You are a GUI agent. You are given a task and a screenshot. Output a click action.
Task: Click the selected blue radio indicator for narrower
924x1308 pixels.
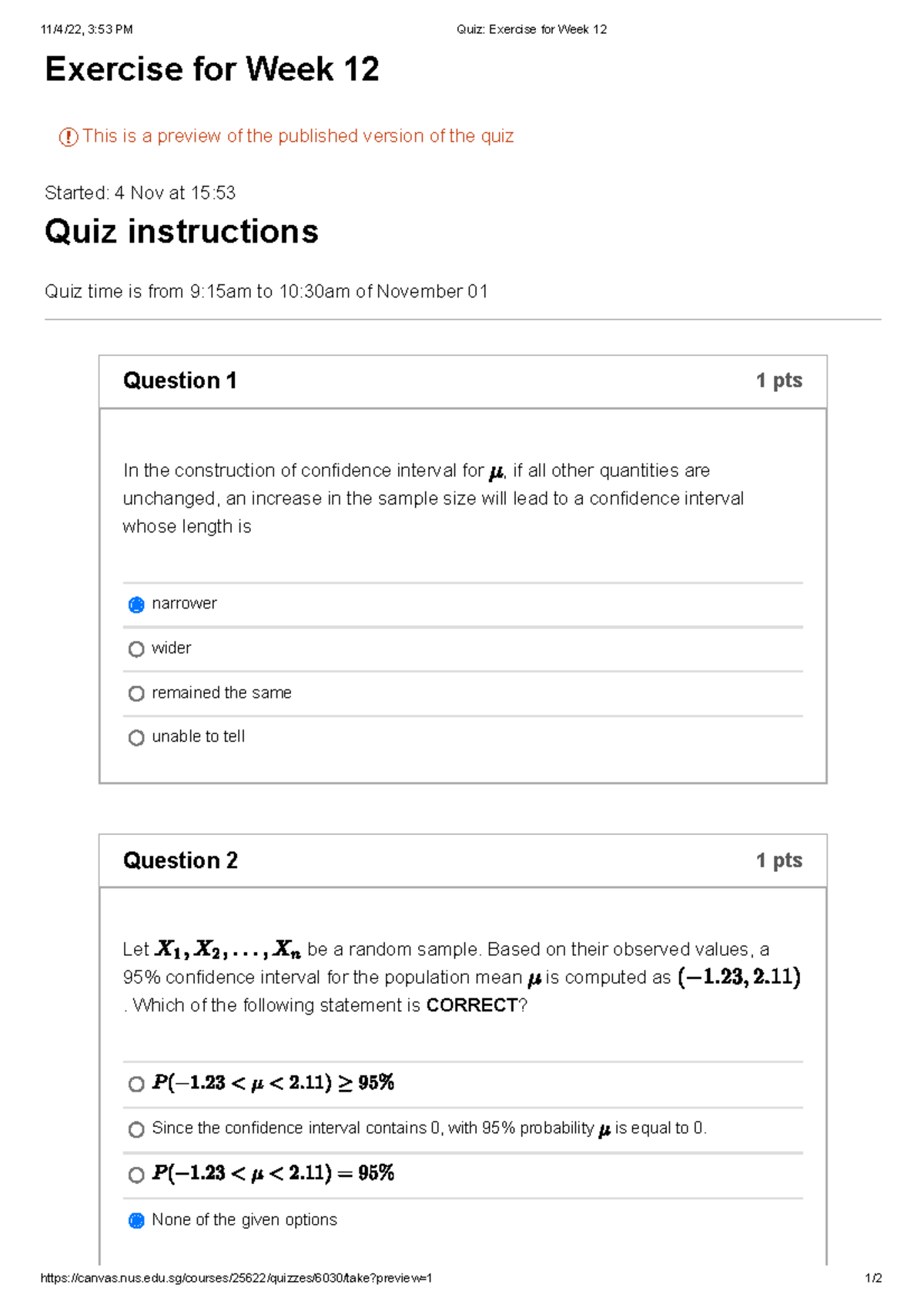point(136,605)
